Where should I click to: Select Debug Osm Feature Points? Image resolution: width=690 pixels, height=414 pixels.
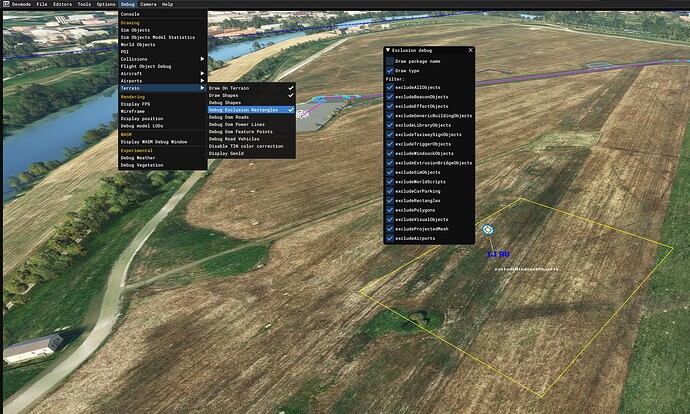[x=251, y=132]
